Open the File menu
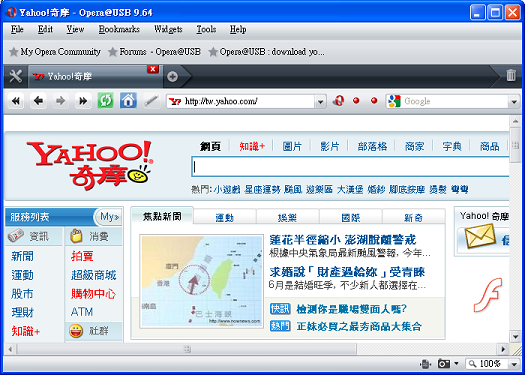Image resolution: width=525 pixels, height=375 pixels. 17,29
